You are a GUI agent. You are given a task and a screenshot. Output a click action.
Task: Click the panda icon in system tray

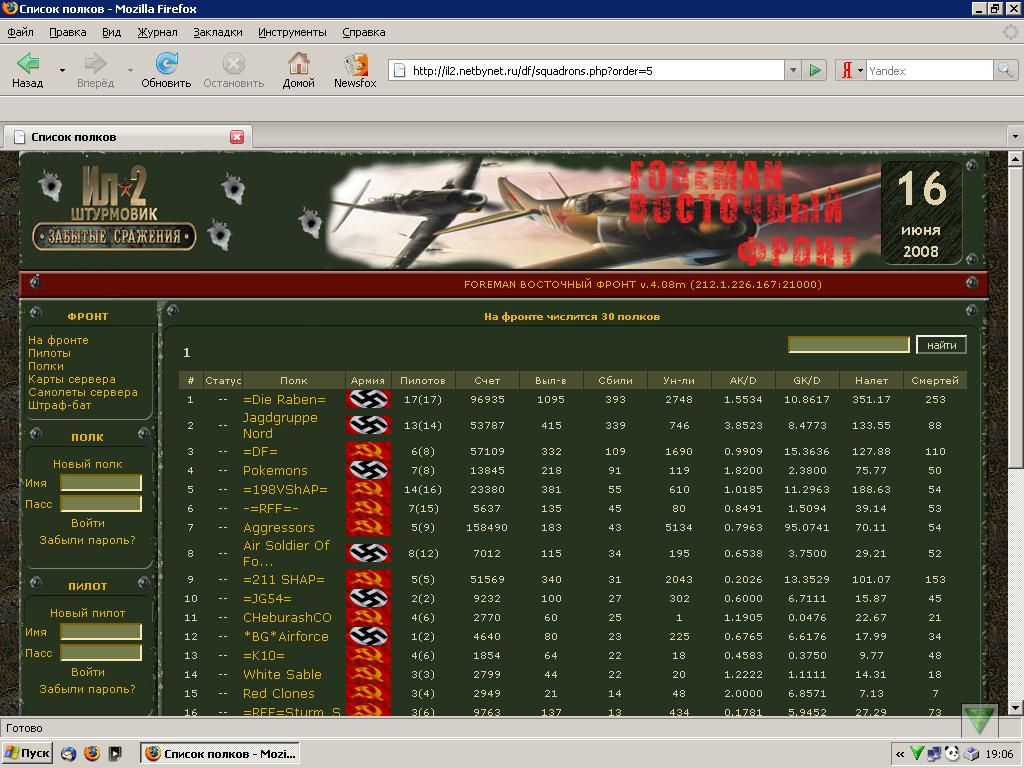click(952, 754)
